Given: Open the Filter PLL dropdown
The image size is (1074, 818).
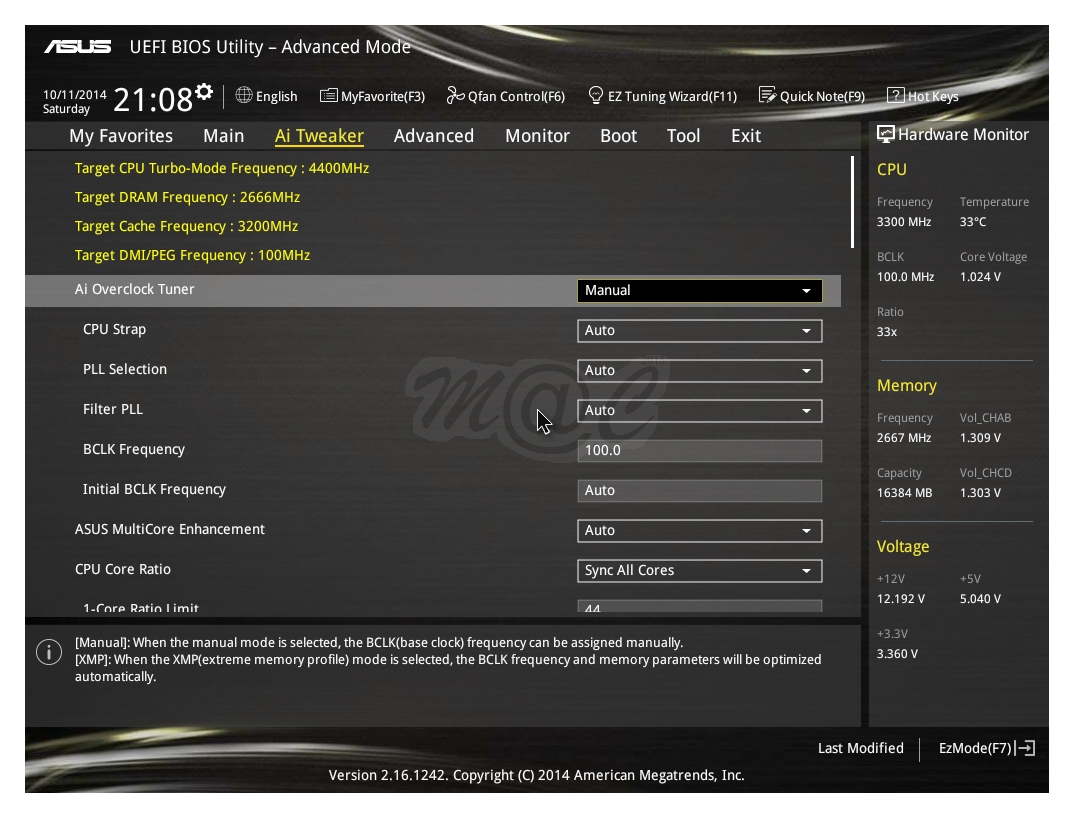Looking at the screenshot, I should [699, 410].
